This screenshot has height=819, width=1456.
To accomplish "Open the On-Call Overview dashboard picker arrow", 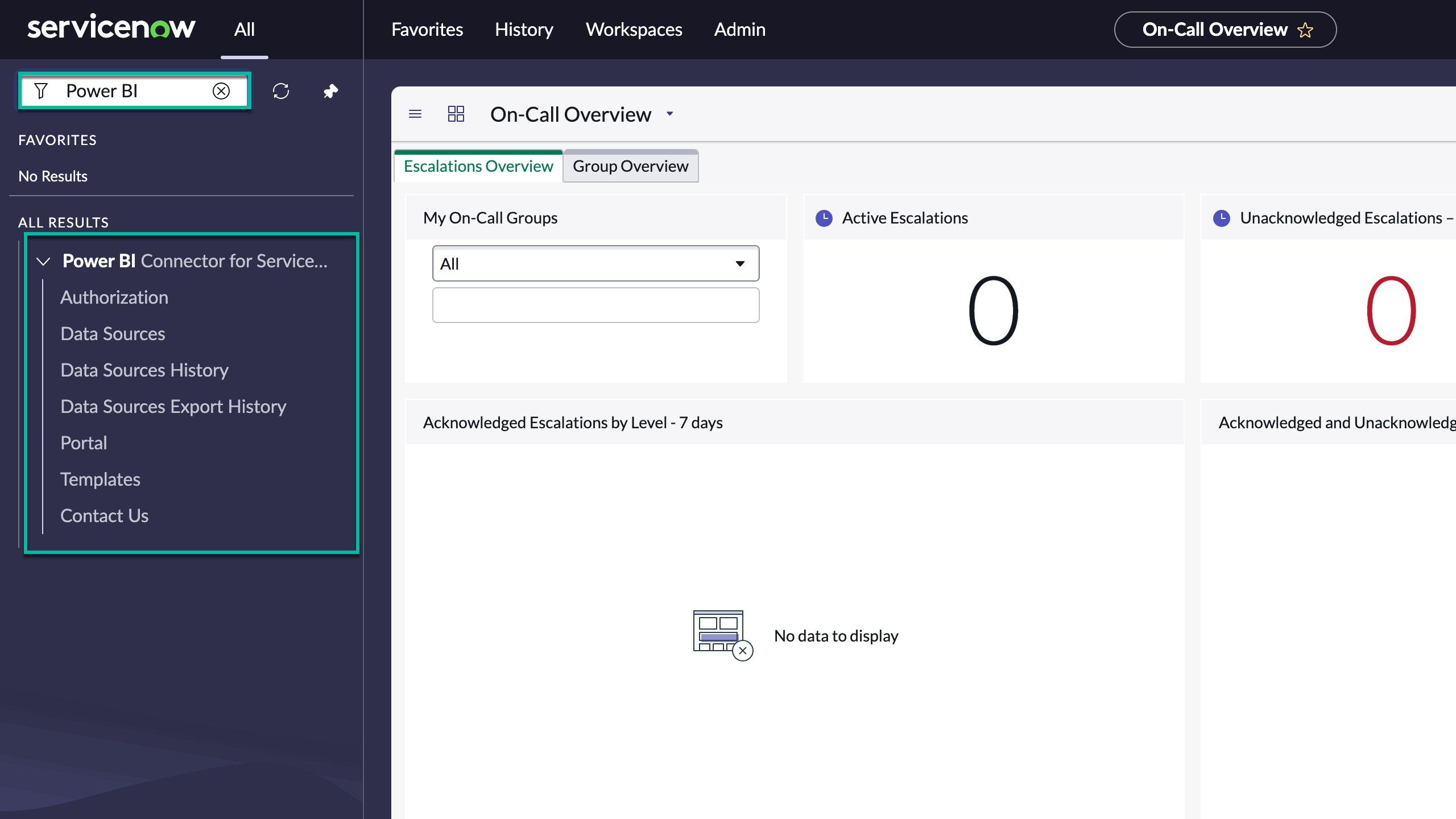I will (x=669, y=114).
